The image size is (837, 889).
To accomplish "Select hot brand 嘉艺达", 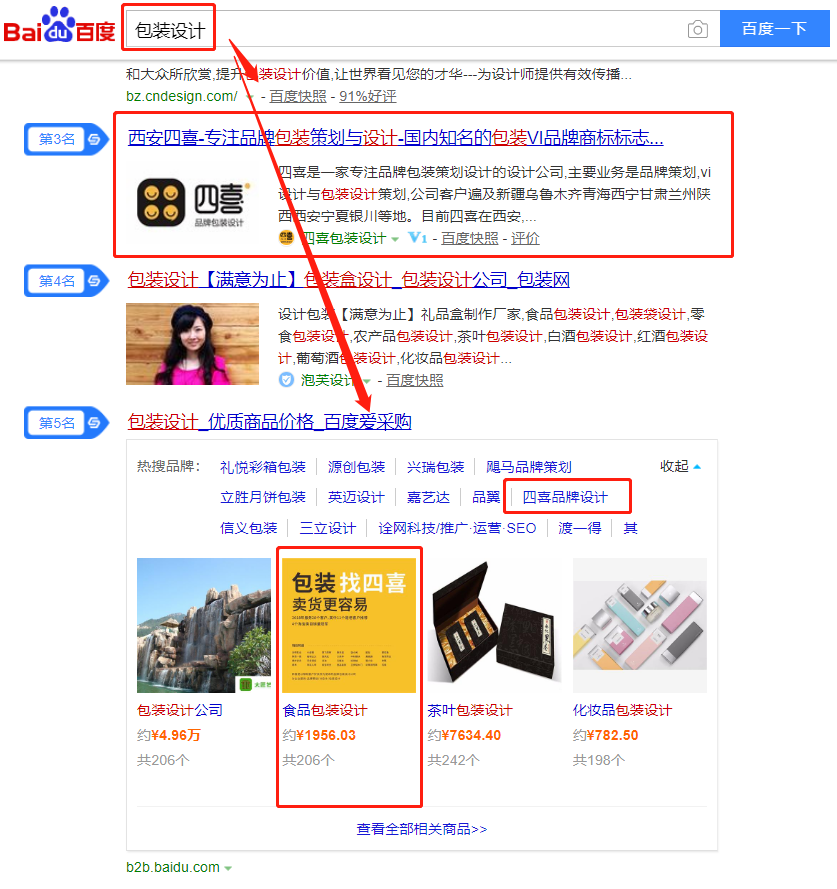I will (428, 497).
